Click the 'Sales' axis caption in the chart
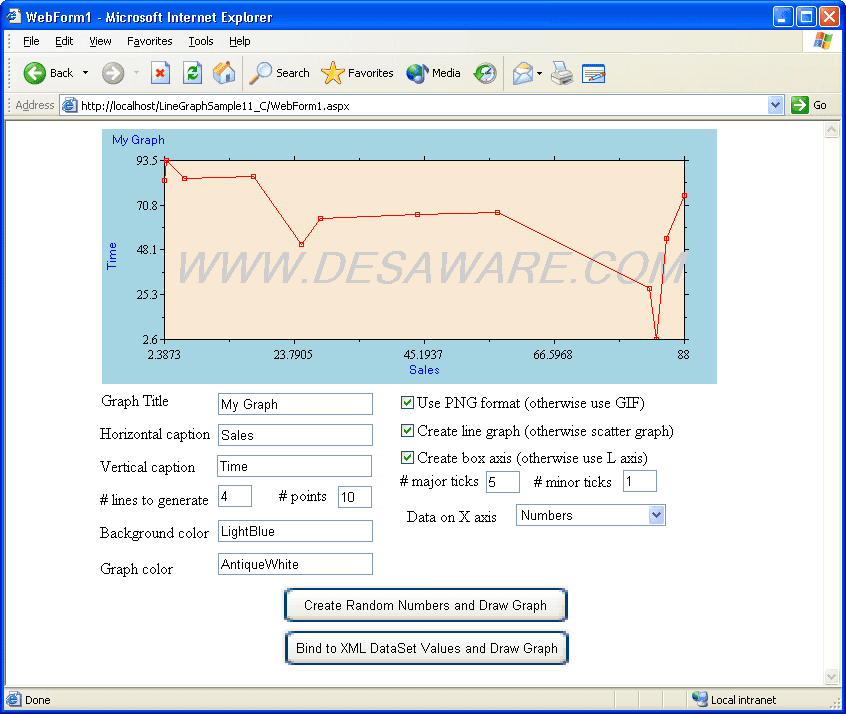Screen dimensions: 846x714 (424, 370)
